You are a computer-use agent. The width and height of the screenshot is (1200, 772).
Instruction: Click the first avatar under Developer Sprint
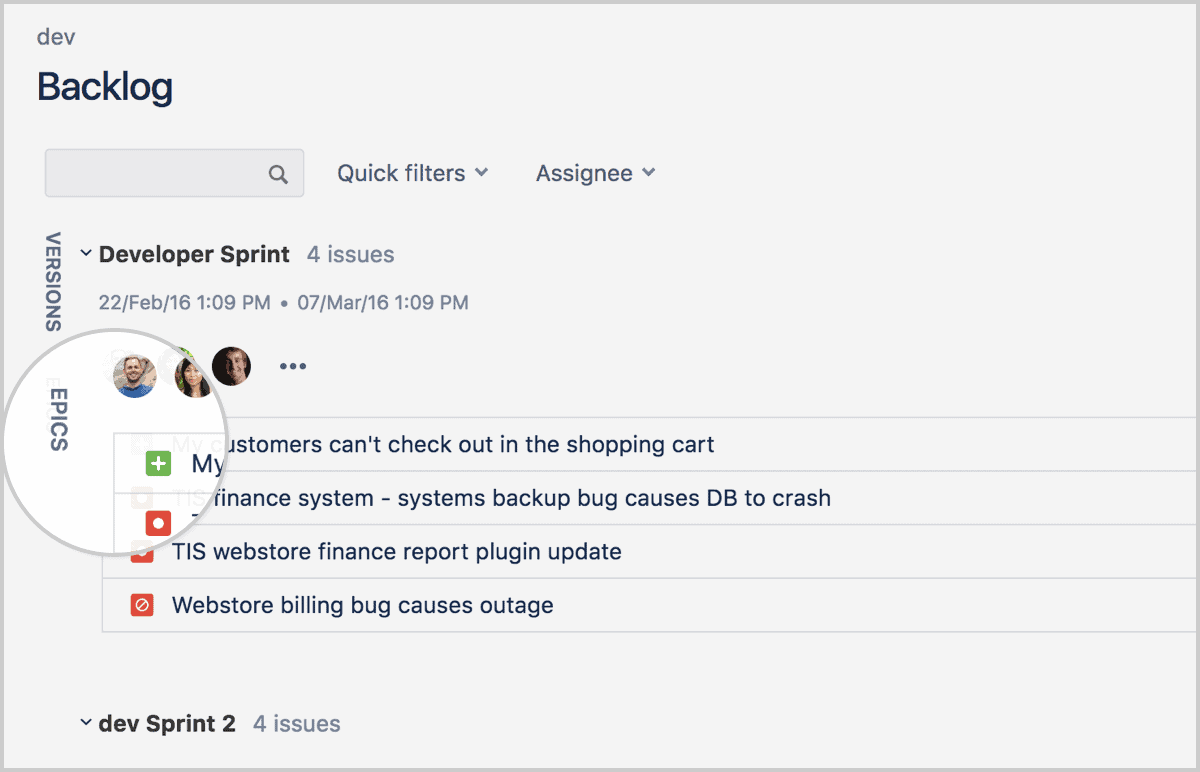tap(134, 372)
